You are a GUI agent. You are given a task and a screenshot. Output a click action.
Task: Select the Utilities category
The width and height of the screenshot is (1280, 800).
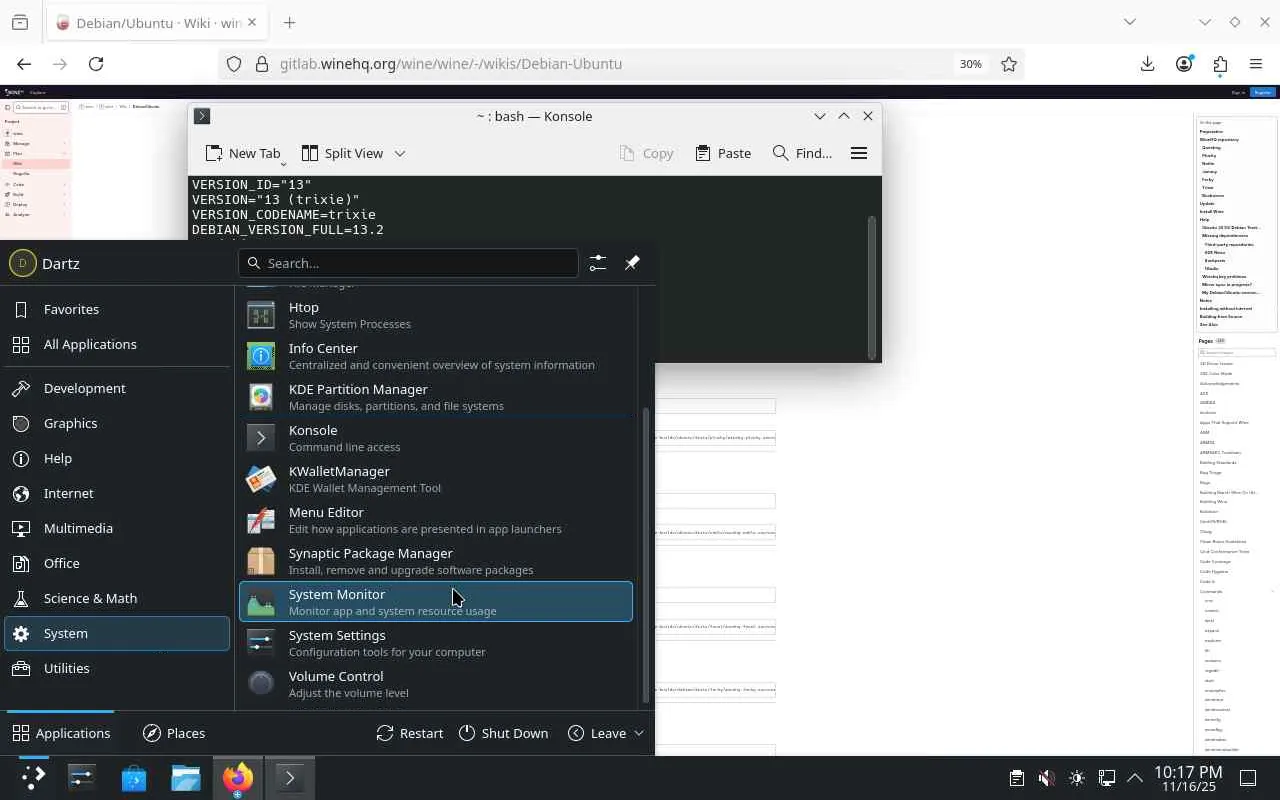[117, 669]
